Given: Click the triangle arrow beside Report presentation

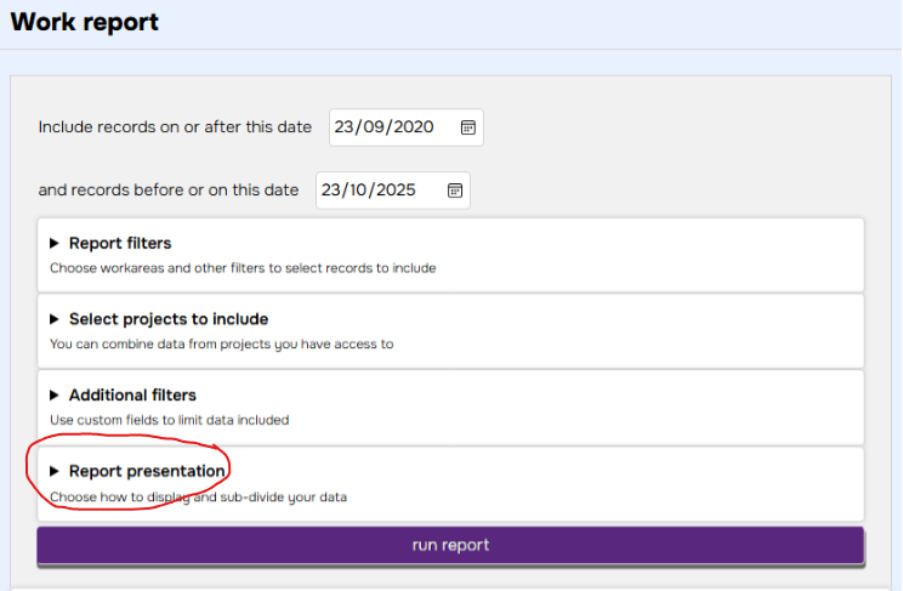Looking at the screenshot, I should (55, 471).
